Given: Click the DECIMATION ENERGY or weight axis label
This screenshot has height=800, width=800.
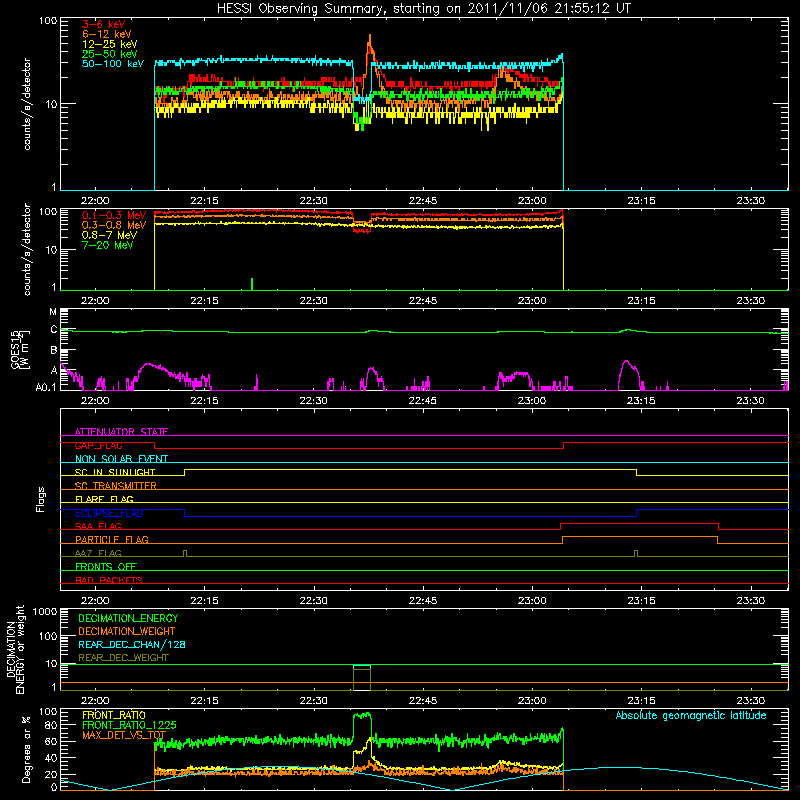Looking at the screenshot, I should point(16,649).
